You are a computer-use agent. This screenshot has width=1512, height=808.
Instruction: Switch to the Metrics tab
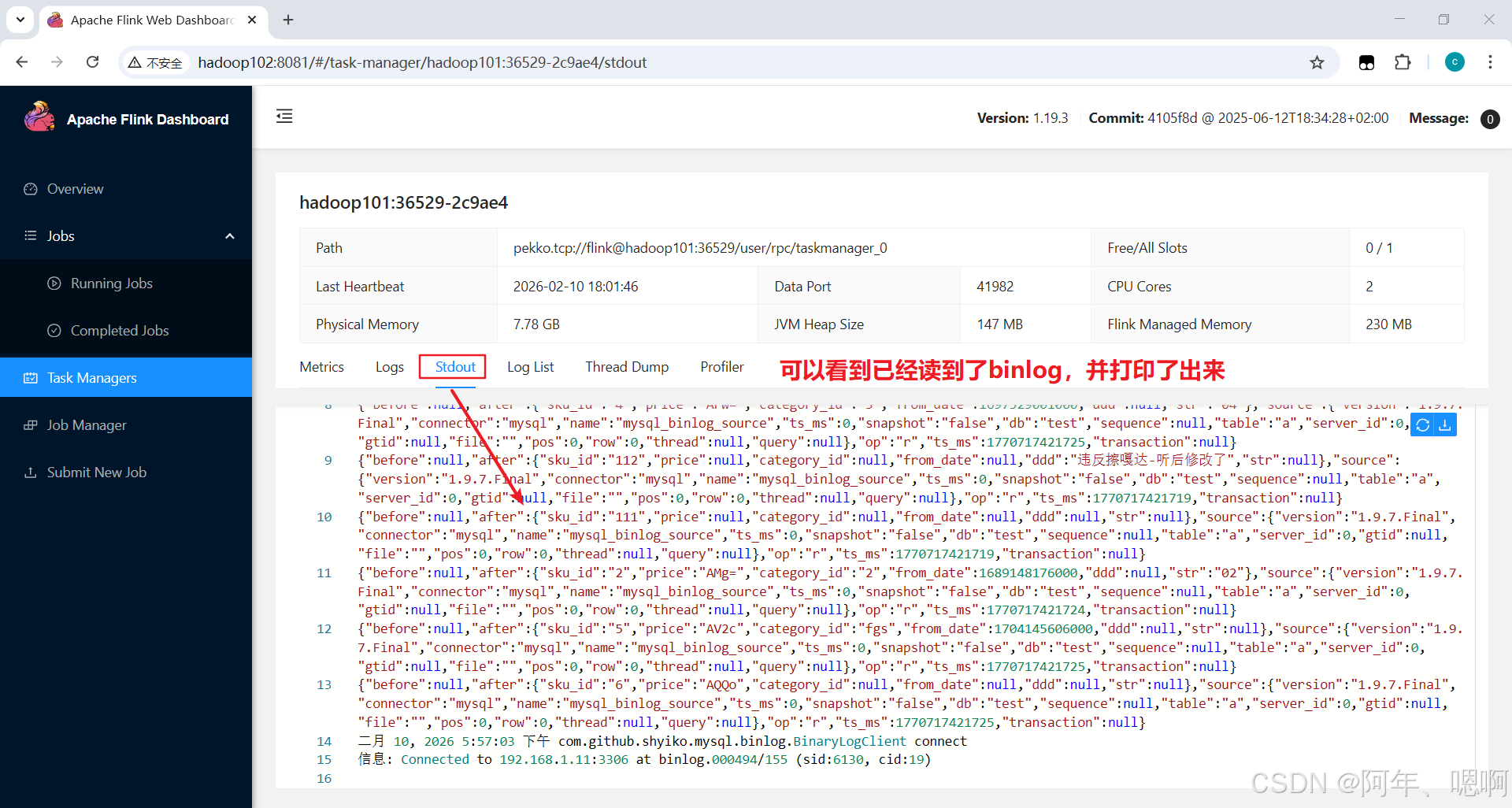click(x=322, y=367)
